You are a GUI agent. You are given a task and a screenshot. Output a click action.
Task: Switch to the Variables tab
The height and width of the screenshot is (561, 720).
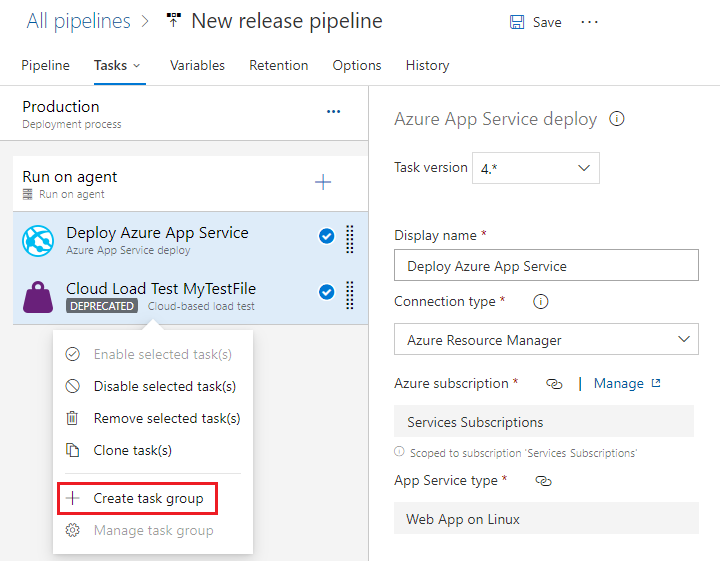[x=197, y=65]
